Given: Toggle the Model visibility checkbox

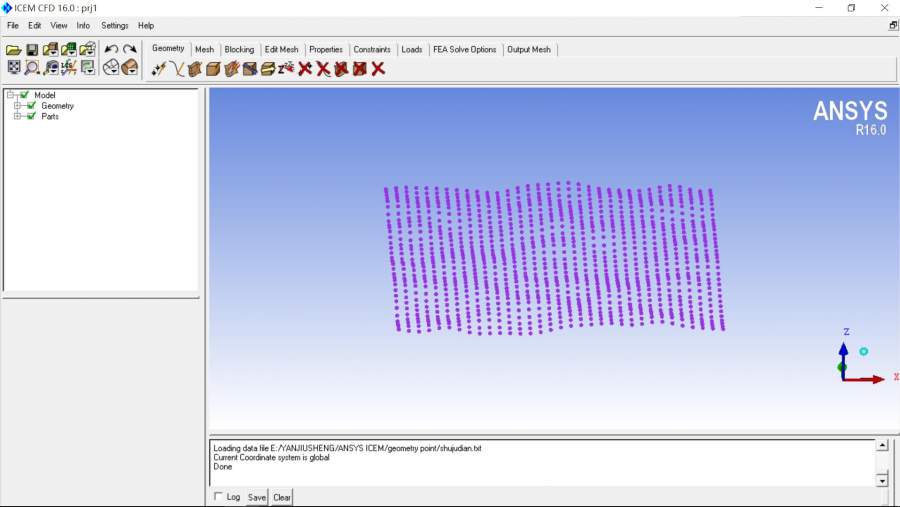Looking at the screenshot, I should [x=24, y=95].
